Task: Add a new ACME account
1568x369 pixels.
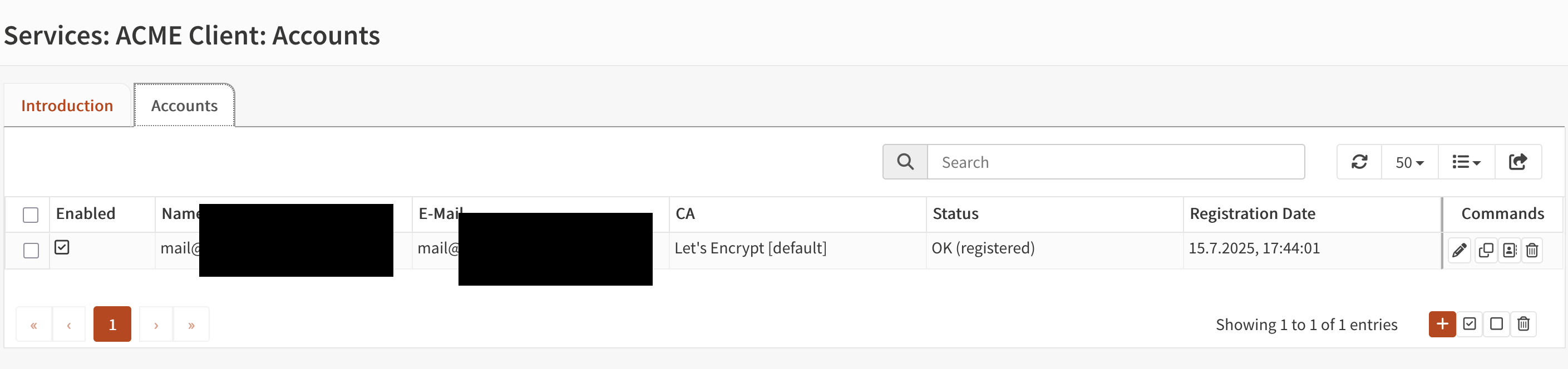Action: tap(1442, 324)
